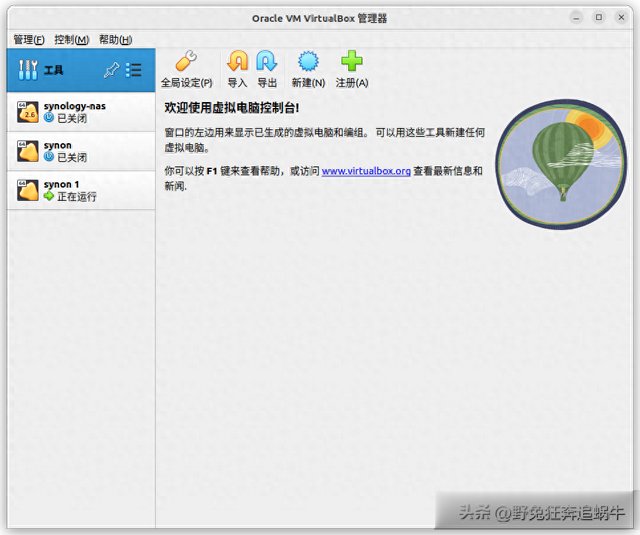Click synon 1 running green arrow icon
Screen dimensions: 640x535
[x=49, y=196]
